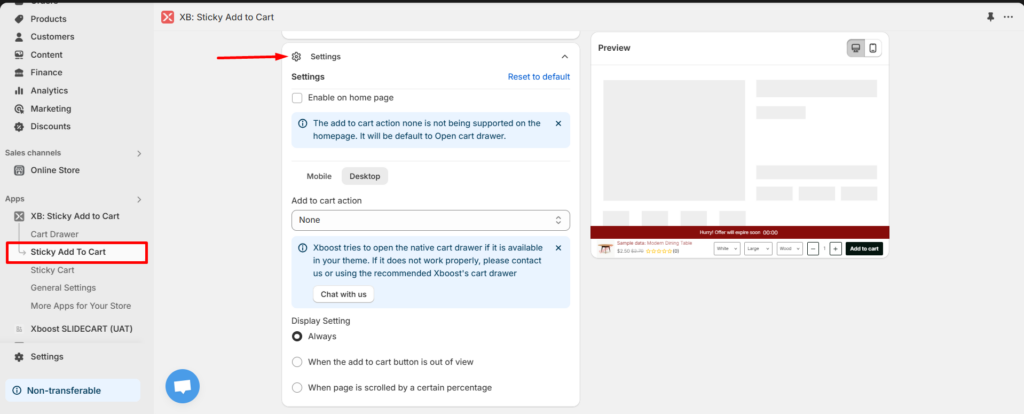Click the pin icon in top bar
Screen dimensions: 1024x414
point(990,17)
